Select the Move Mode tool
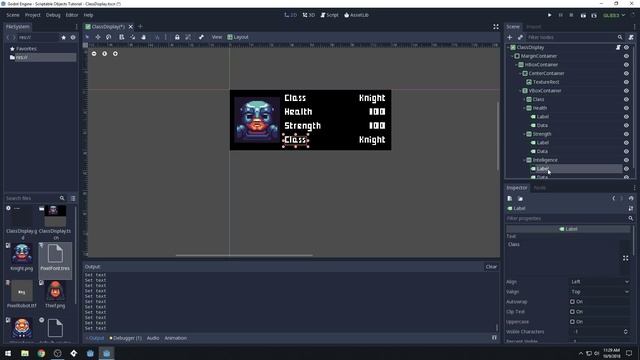This screenshot has width=640, height=360. coord(98,37)
